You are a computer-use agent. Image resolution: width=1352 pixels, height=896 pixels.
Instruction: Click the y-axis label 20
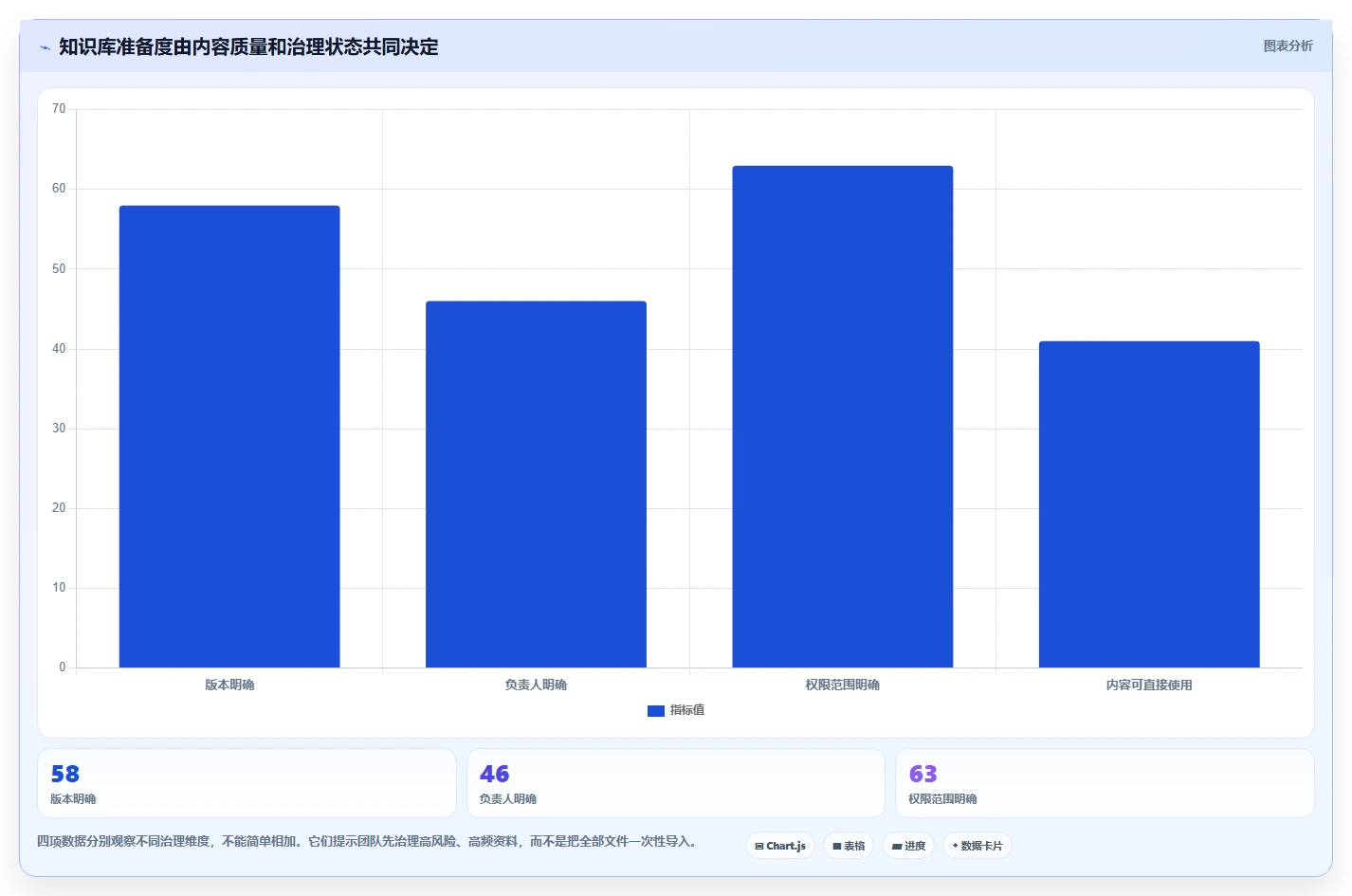point(59,507)
